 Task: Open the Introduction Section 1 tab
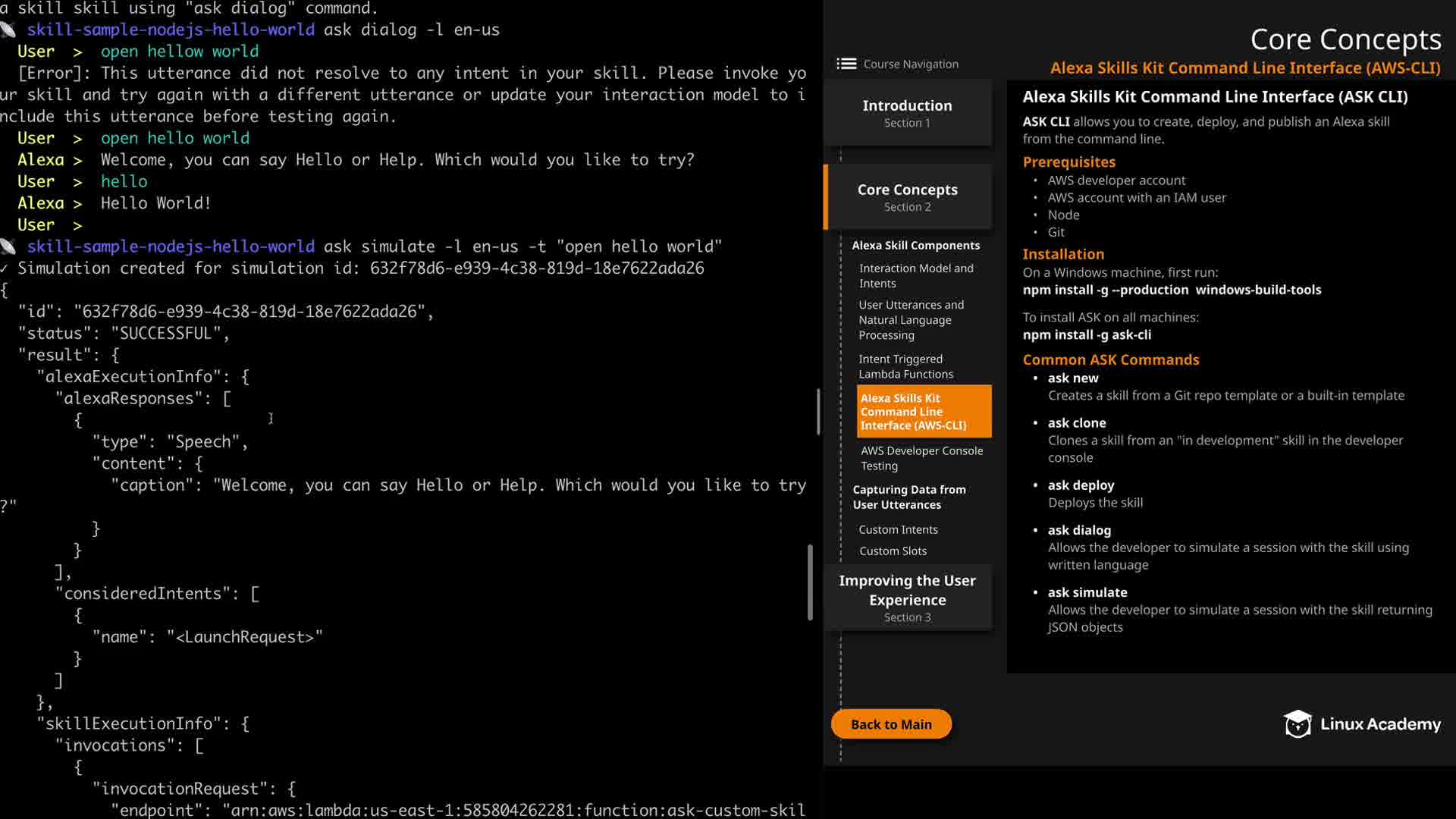(907, 113)
